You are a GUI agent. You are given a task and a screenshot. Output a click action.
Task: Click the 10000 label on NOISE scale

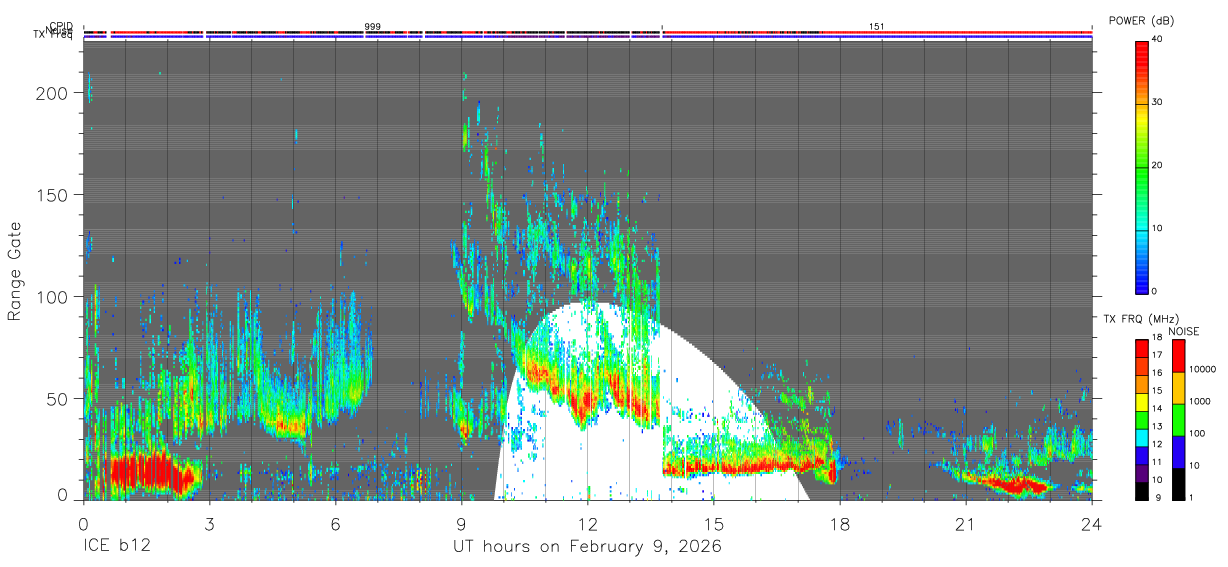pyautogui.click(x=1202, y=370)
